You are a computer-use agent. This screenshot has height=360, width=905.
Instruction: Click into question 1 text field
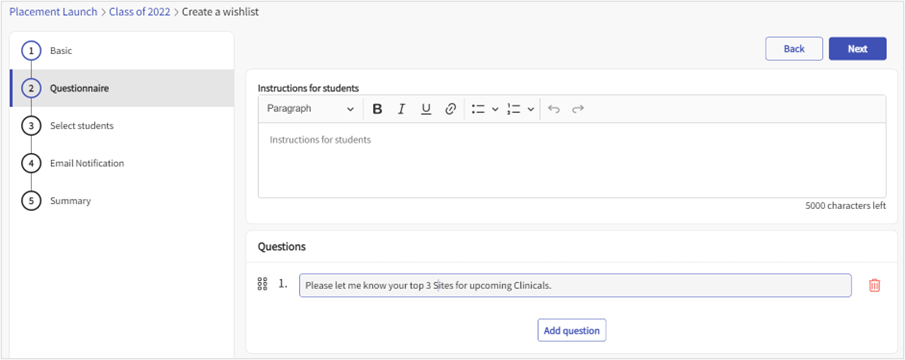point(575,285)
